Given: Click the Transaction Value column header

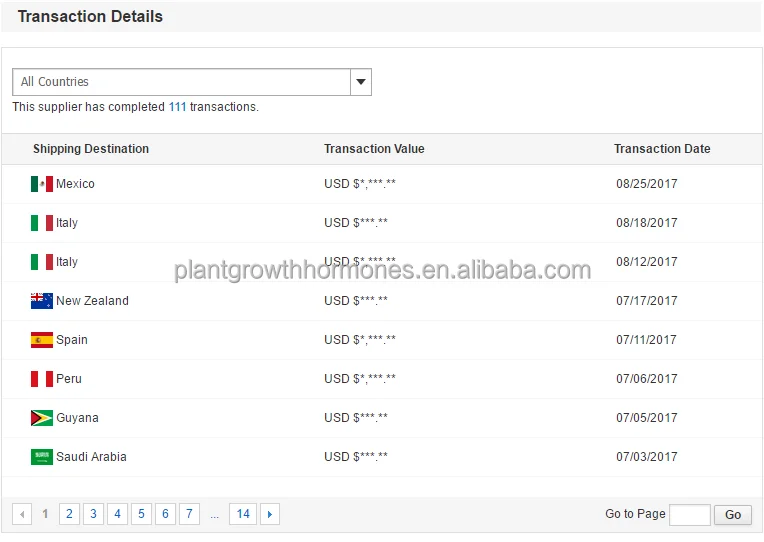Looking at the screenshot, I should click(374, 149).
